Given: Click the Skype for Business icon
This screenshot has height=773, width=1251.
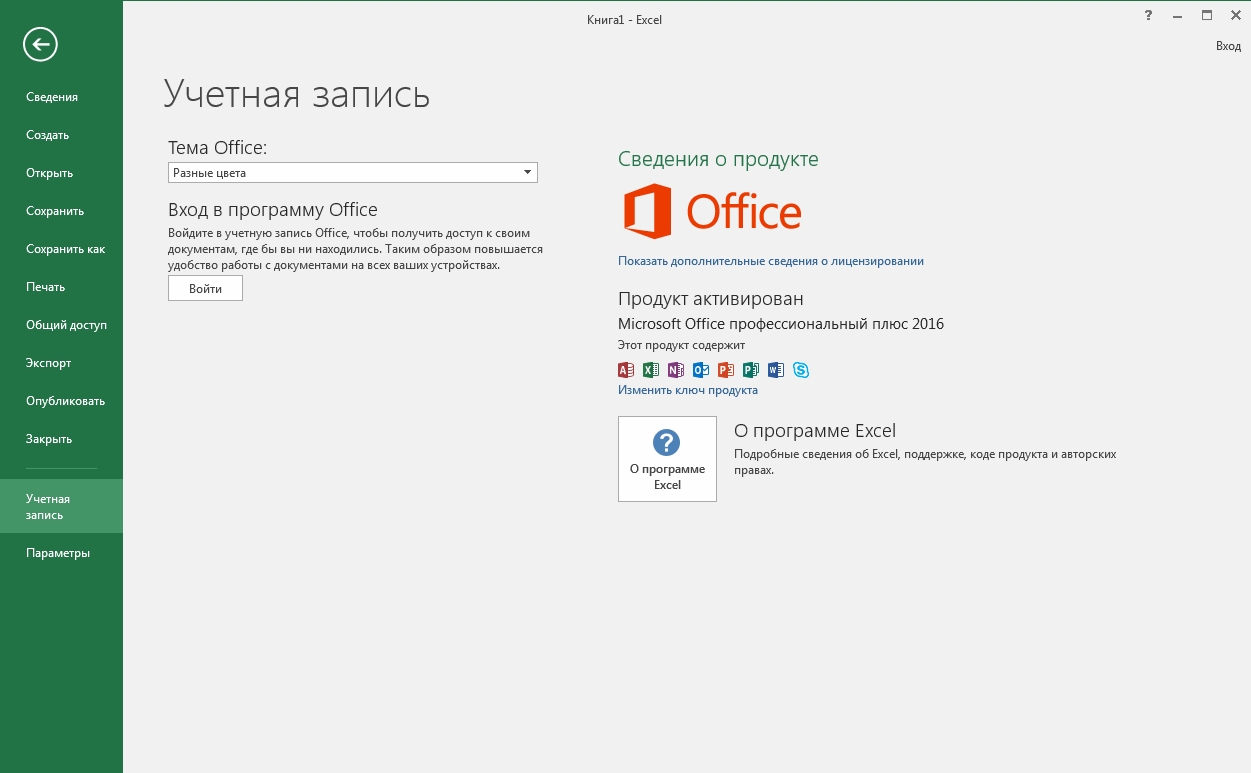Looking at the screenshot, I should coord(801,370).
